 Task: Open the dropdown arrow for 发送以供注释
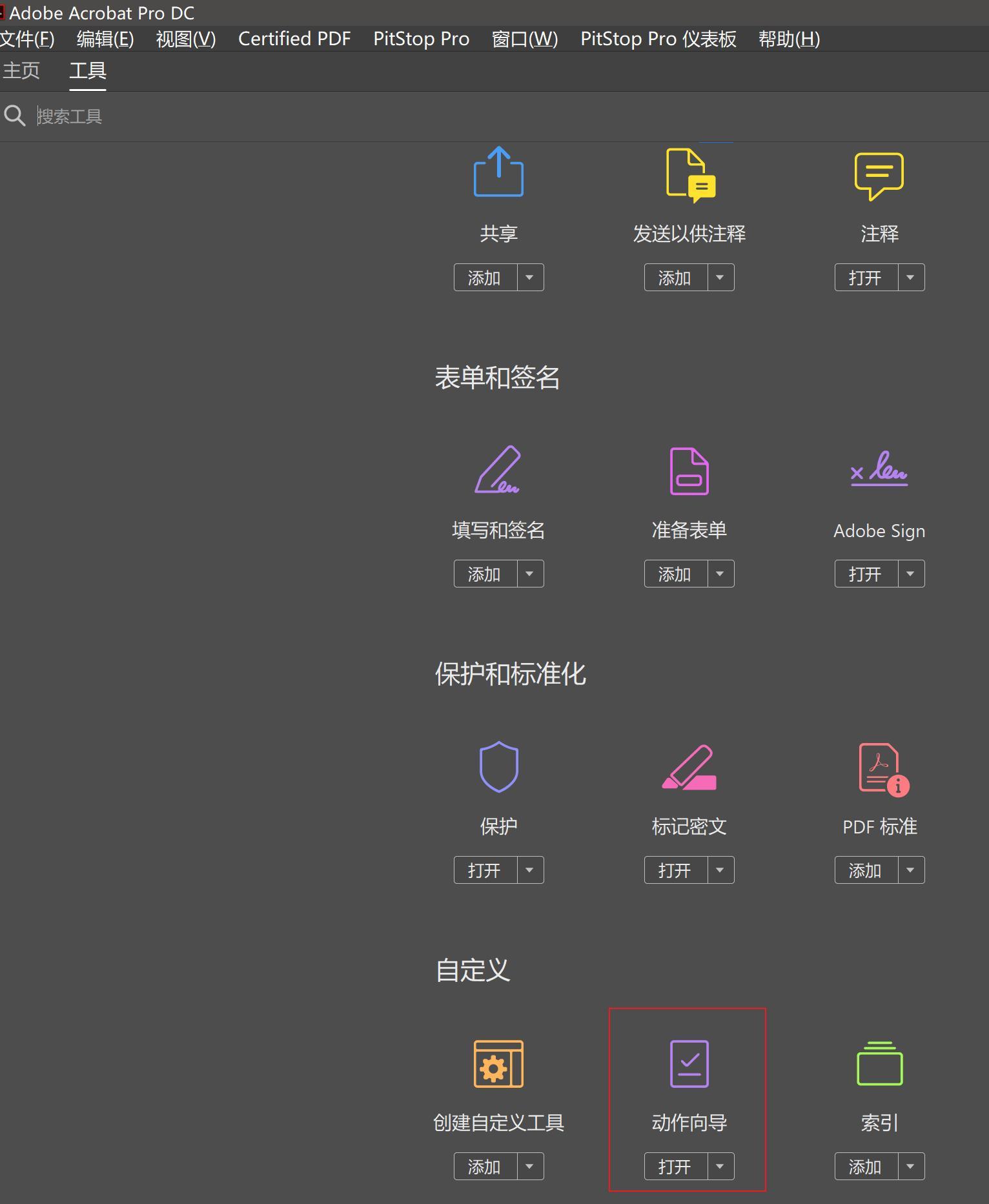pyautogui.click(x=720, y=278)
